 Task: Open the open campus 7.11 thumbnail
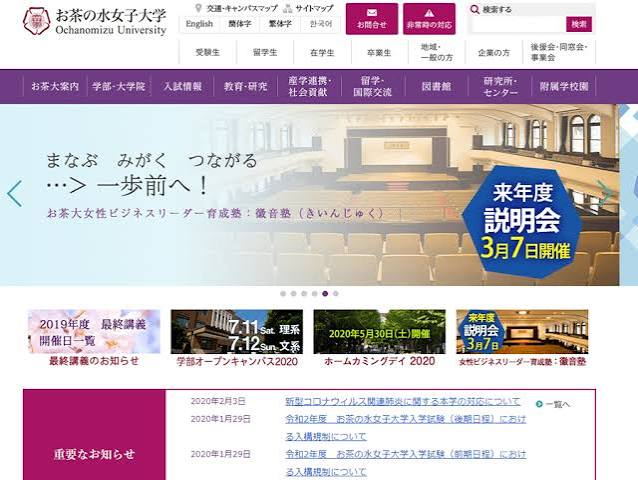point(237,332)
